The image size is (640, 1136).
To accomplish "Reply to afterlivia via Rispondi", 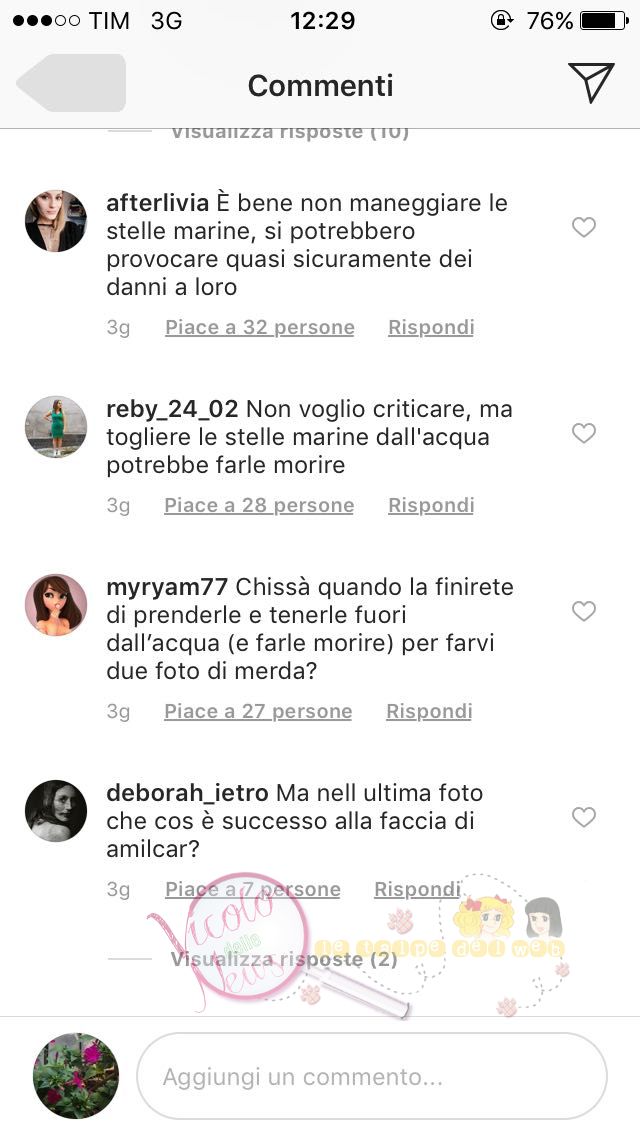I will point(431,327).
